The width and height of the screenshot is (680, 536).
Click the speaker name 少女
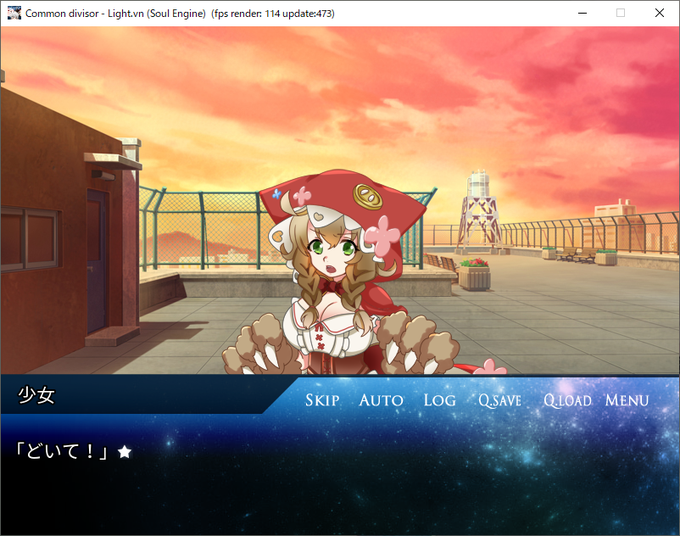(36, 395)
